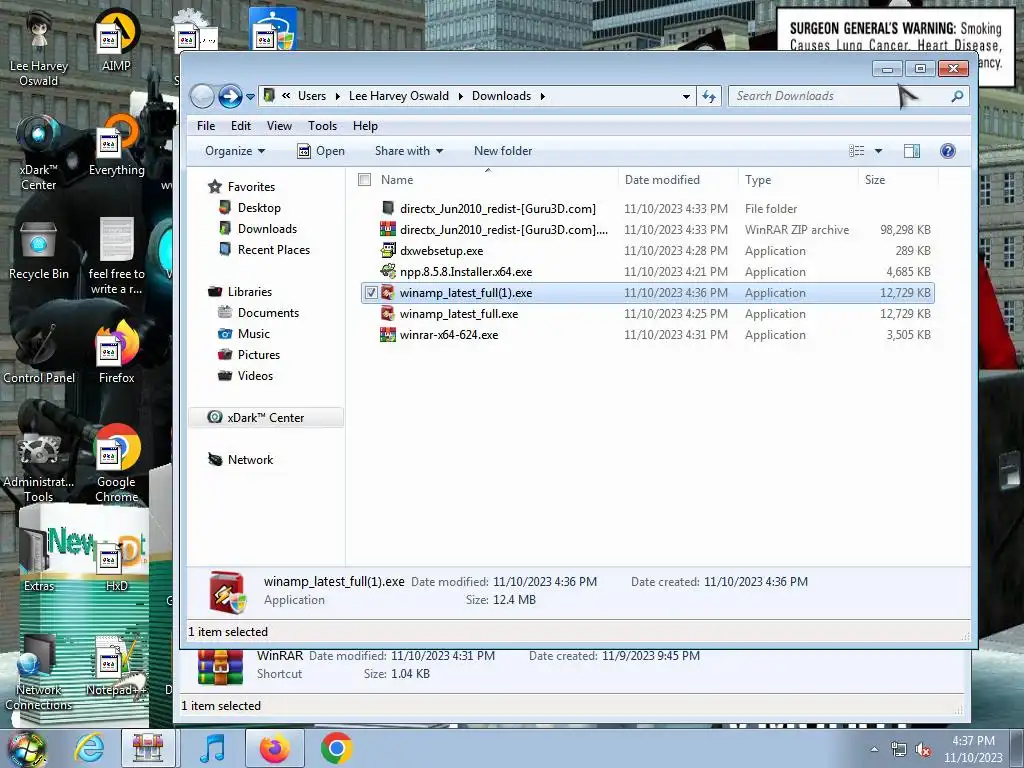Screen dimensions: 1024x768
Task: Select winamp_latest_full.exe file name
Action: tap(458, 313)
